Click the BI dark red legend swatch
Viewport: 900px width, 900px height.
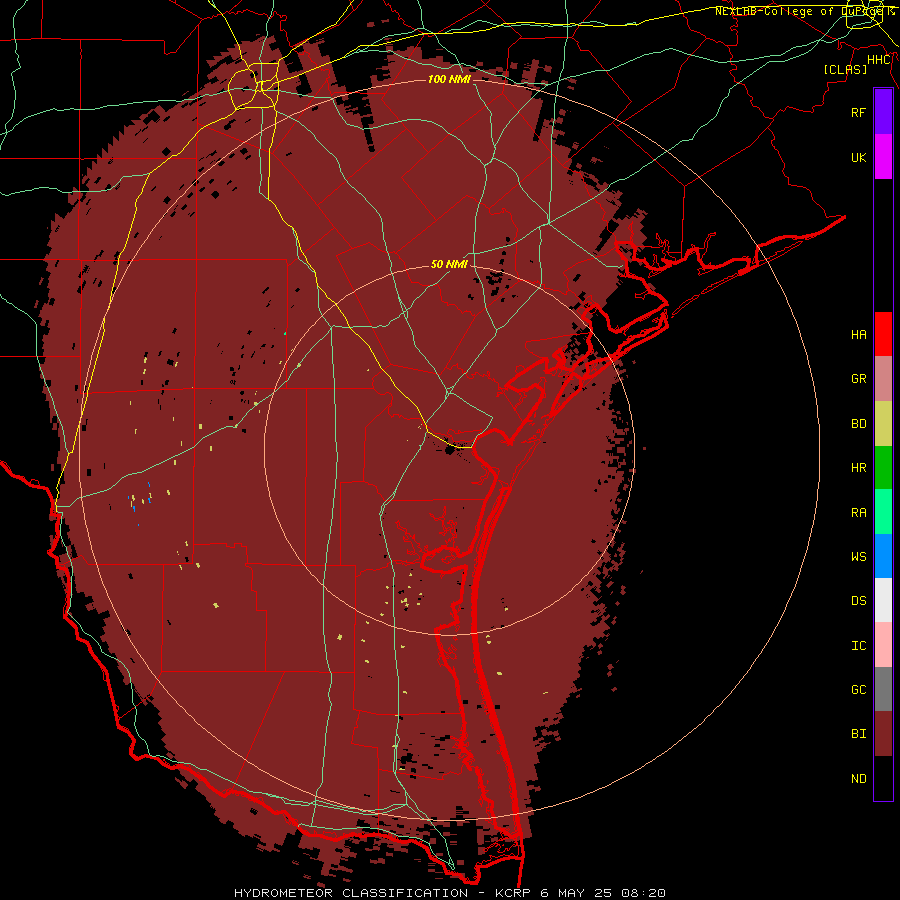pos(883,734)
